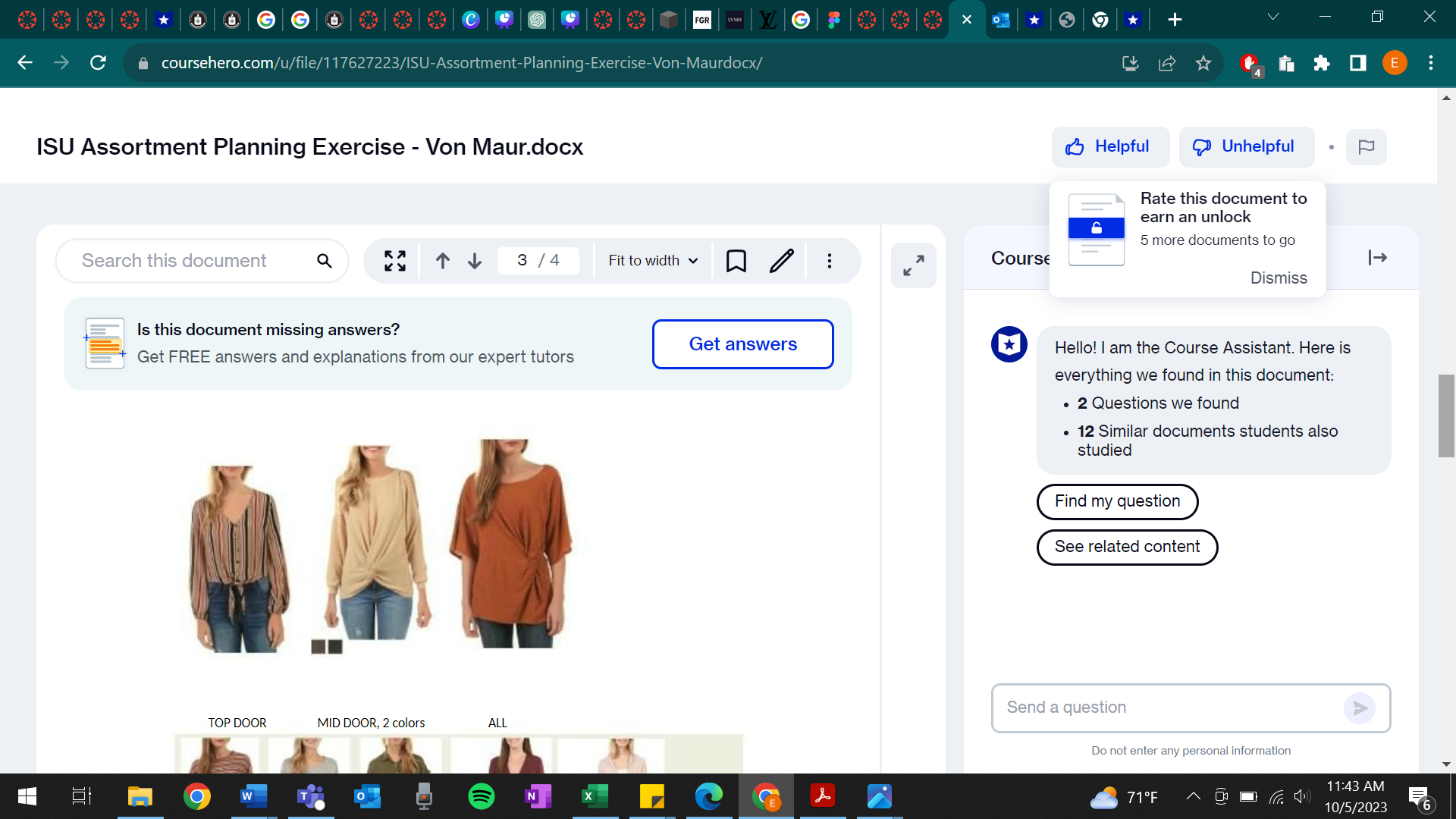
Task: Switch to the FGR browser tab
Action: [x=702, y=20]
